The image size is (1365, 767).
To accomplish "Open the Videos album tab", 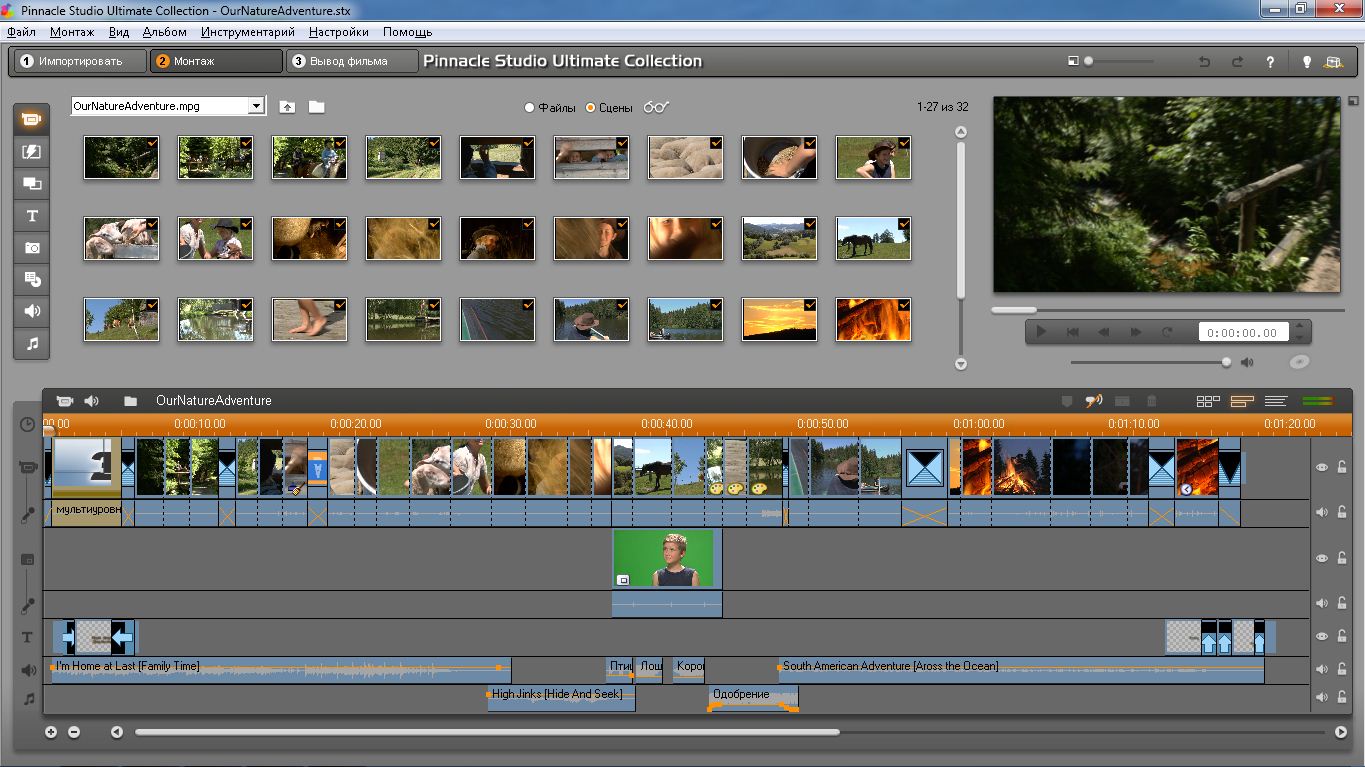I will pyautogui.click(x=32, y=120).
